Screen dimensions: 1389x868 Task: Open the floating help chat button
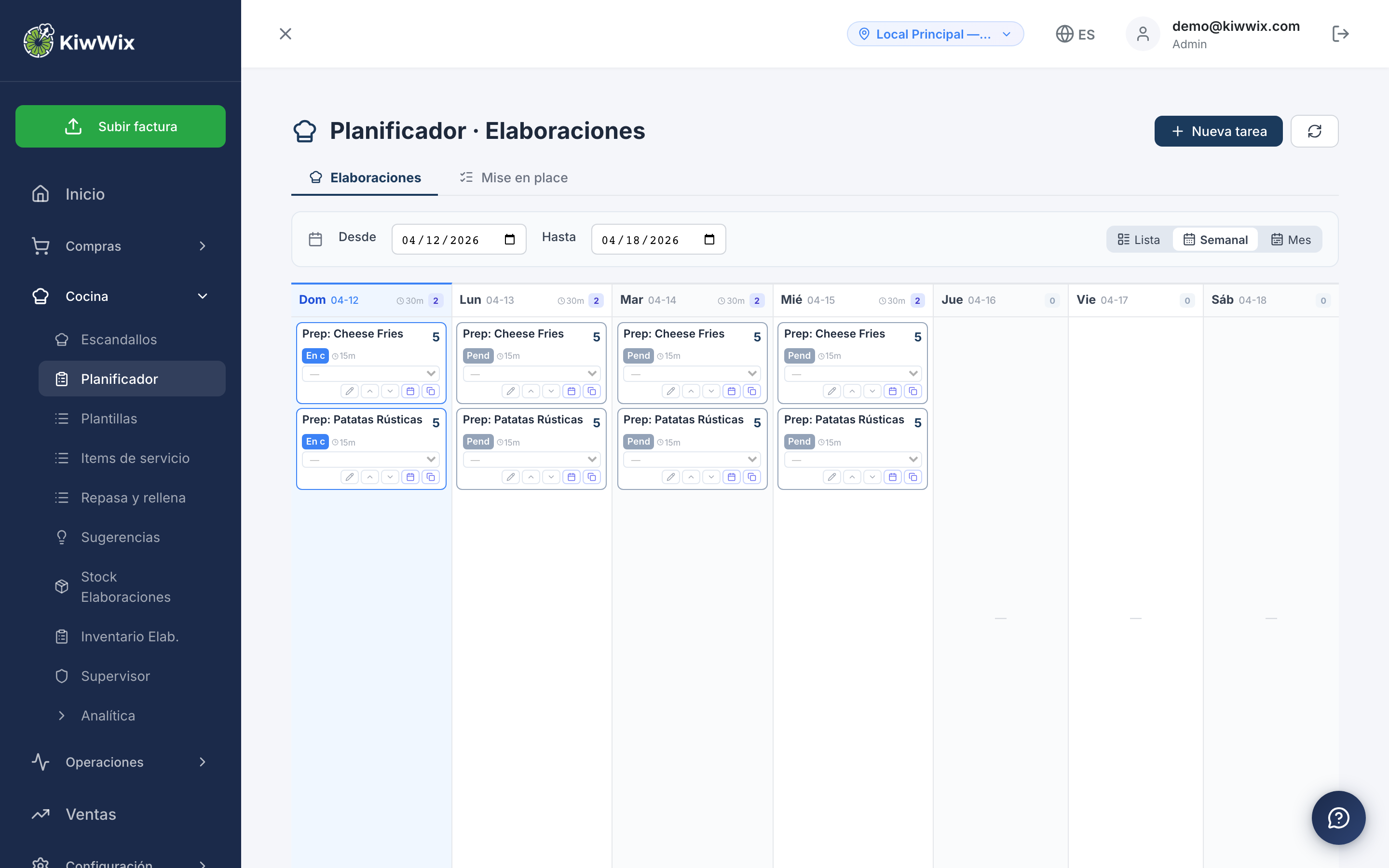[x=1338, y=817]
